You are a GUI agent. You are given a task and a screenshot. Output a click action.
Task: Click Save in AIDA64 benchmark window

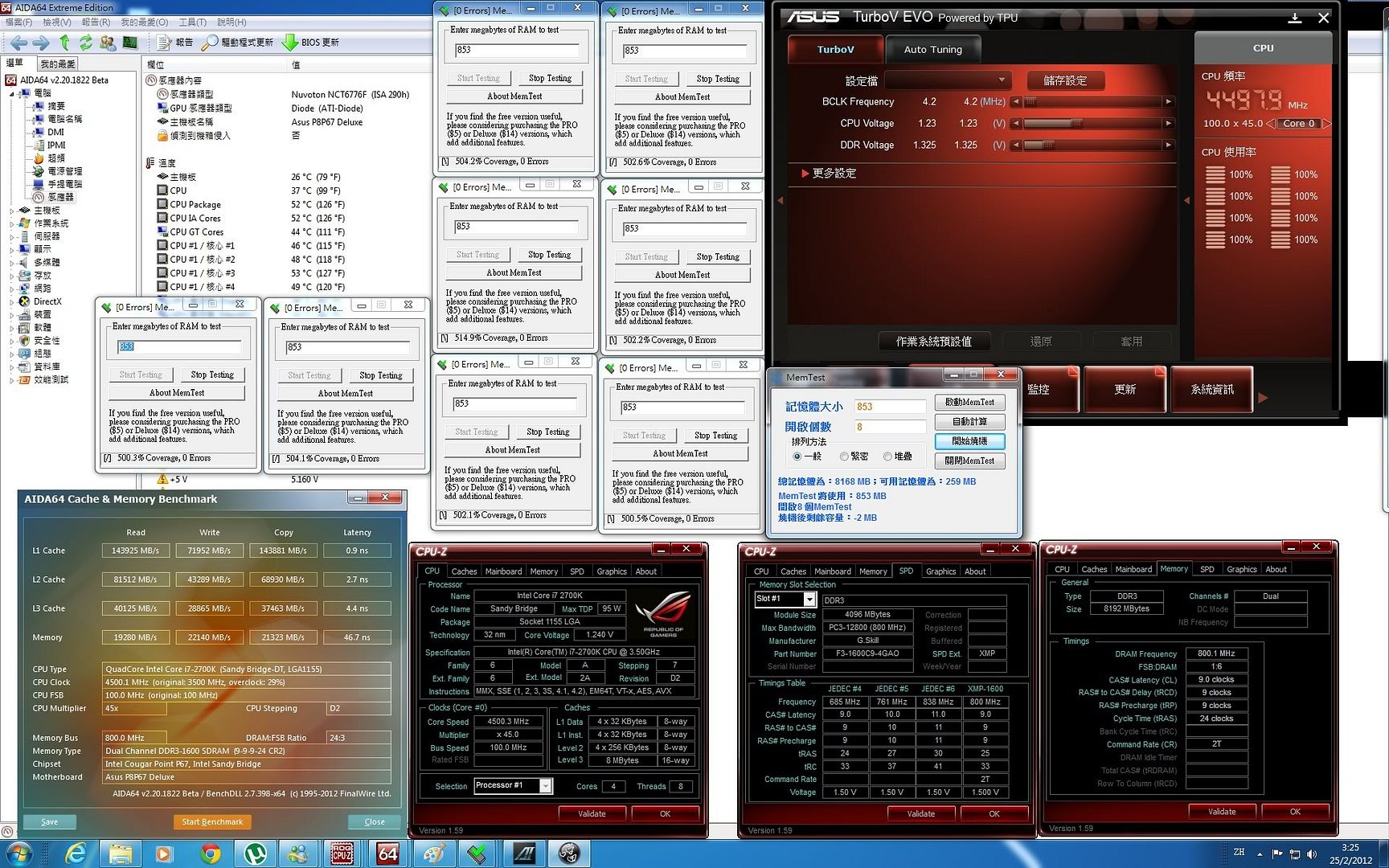tap(49, 821)
